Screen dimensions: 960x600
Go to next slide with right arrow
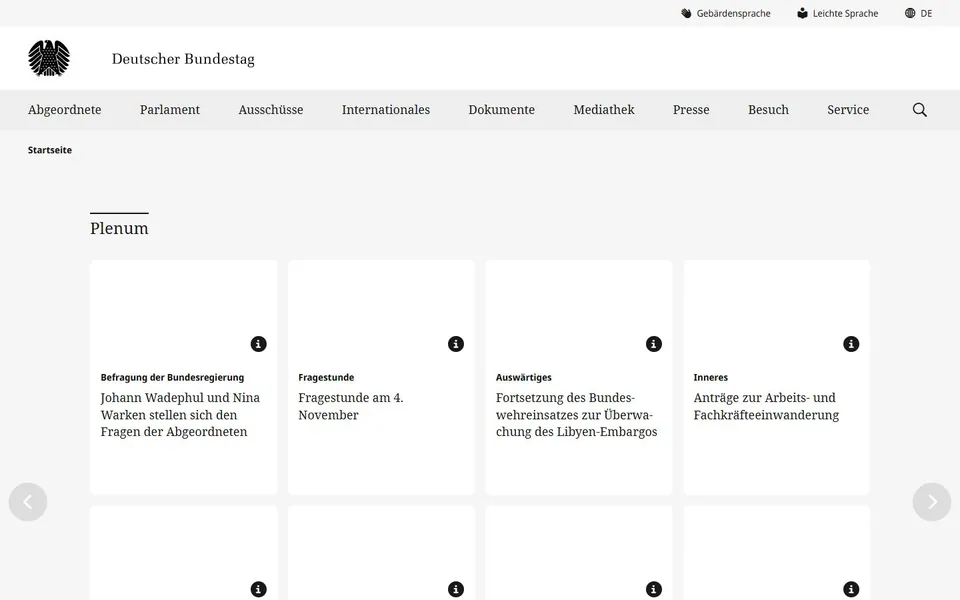[932, 502]
